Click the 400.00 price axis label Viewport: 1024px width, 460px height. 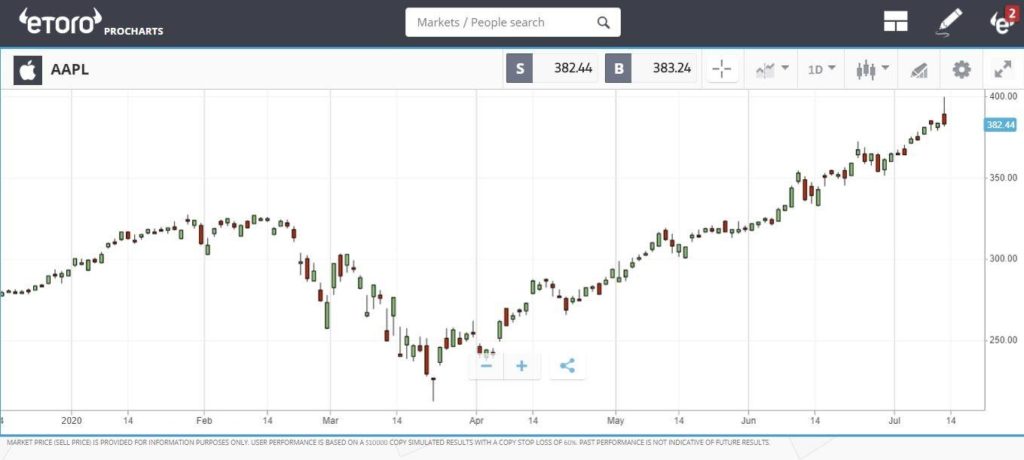(1002, 96)
